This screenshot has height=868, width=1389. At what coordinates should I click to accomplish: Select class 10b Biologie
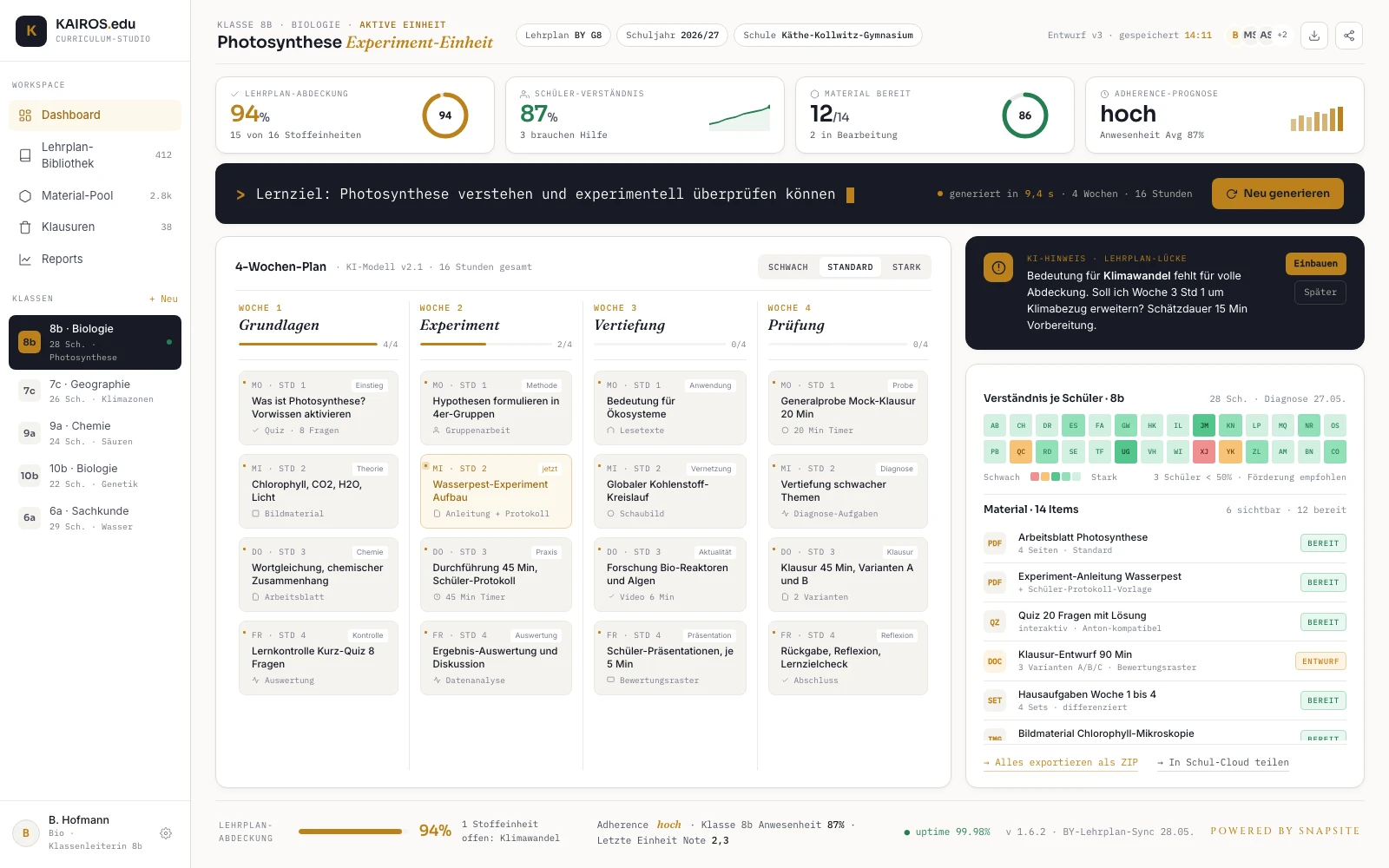95,476
